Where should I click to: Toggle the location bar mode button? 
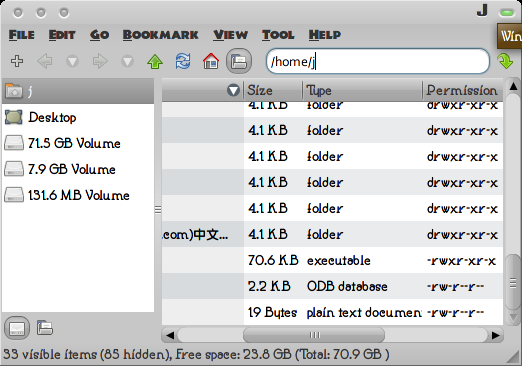pyautogui.click(x=239, y=61)
